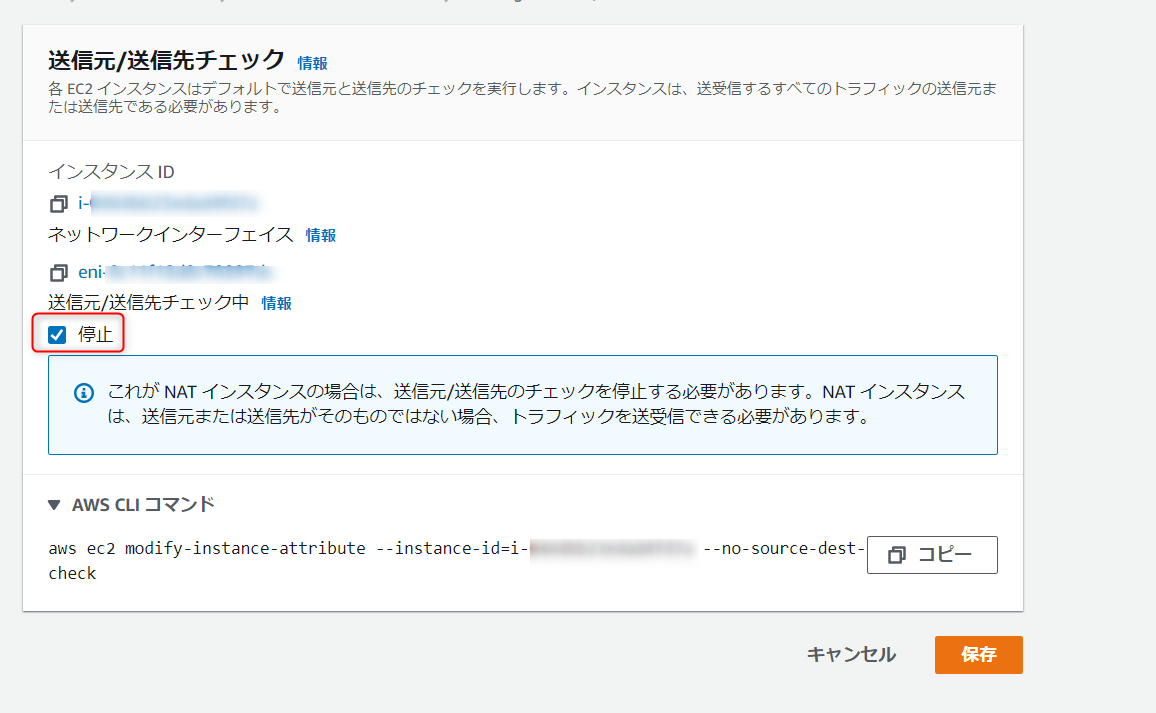Click the コピー button for CLI command
The image size is (1156, 713).
[x=932, y=554]
